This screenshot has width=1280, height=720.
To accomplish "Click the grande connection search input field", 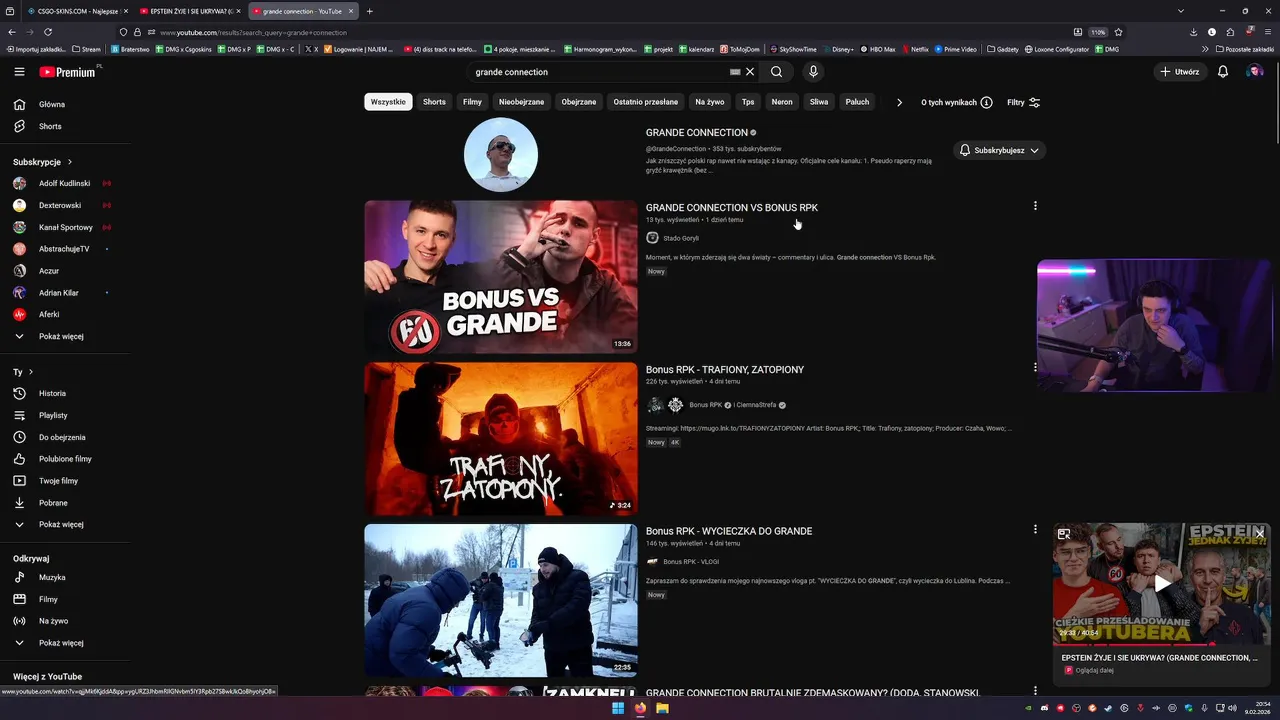I will 600,72.
